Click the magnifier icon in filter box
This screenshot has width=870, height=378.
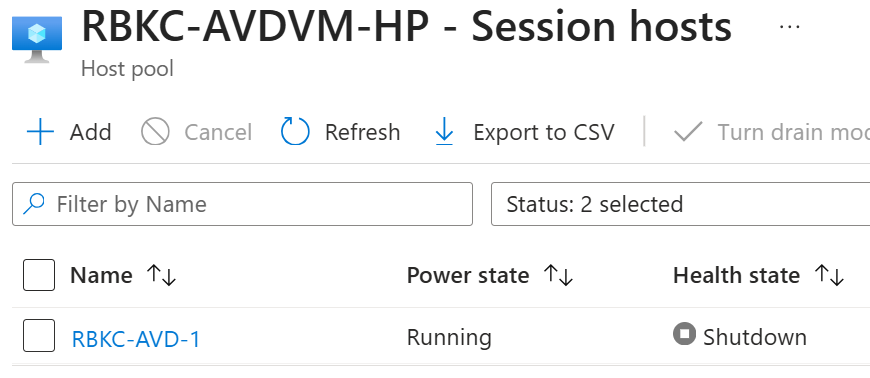(x=34, y=204)
